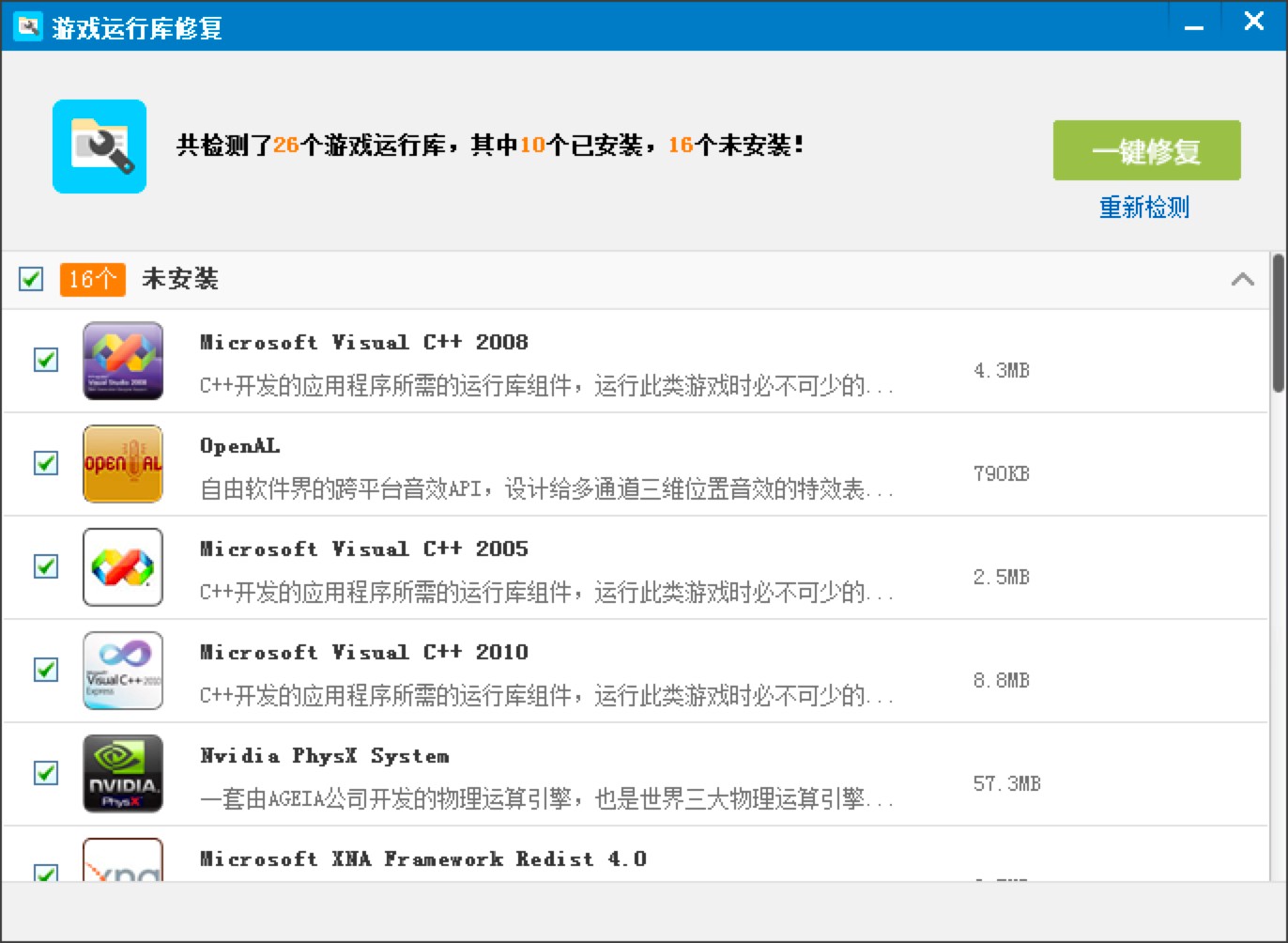Click the 57.3MB size value

[x=1007, y=783]
